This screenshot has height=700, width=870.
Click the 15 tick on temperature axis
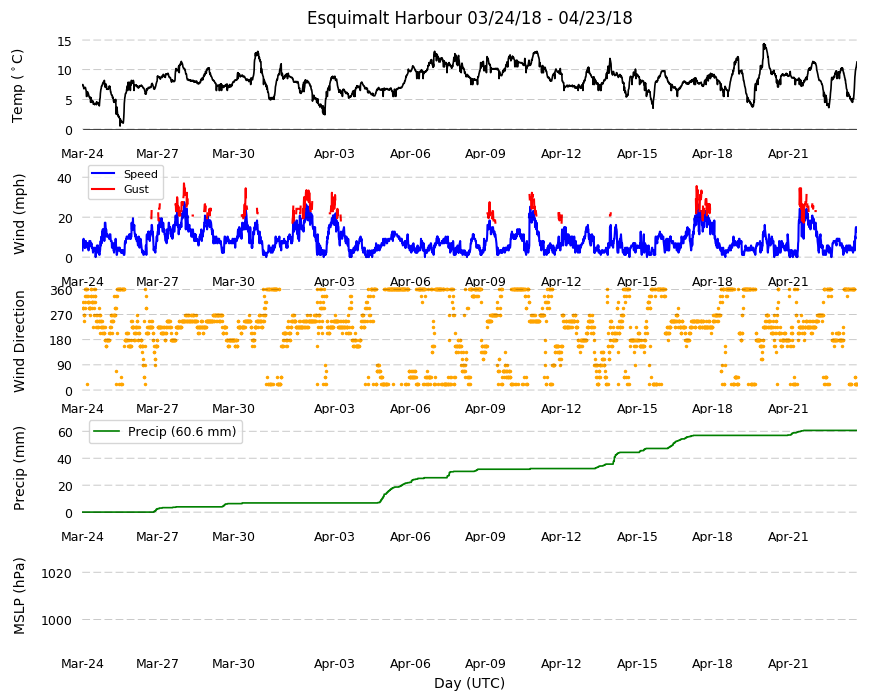(64, 42)
